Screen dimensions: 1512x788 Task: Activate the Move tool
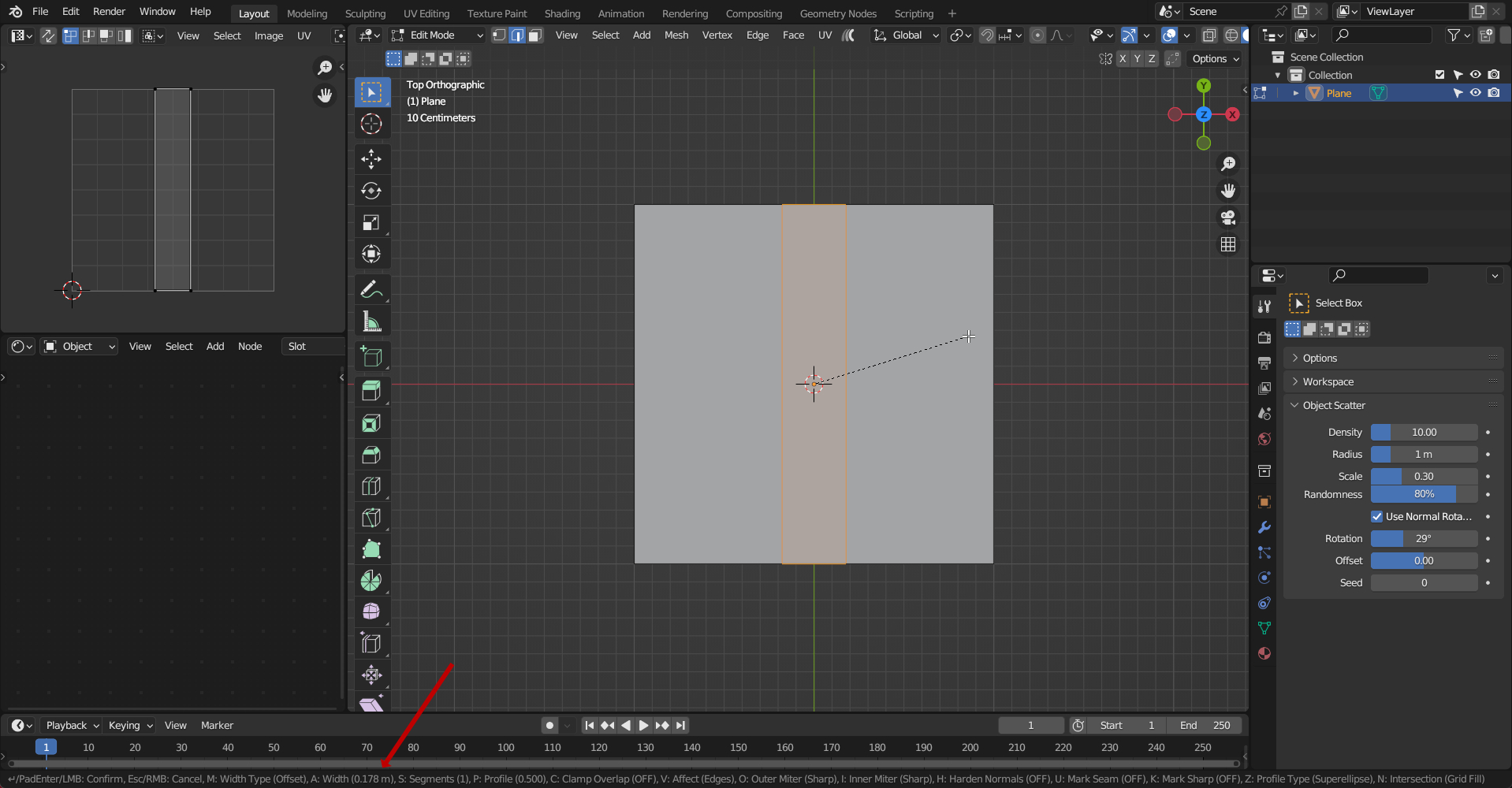click(371, 158)
